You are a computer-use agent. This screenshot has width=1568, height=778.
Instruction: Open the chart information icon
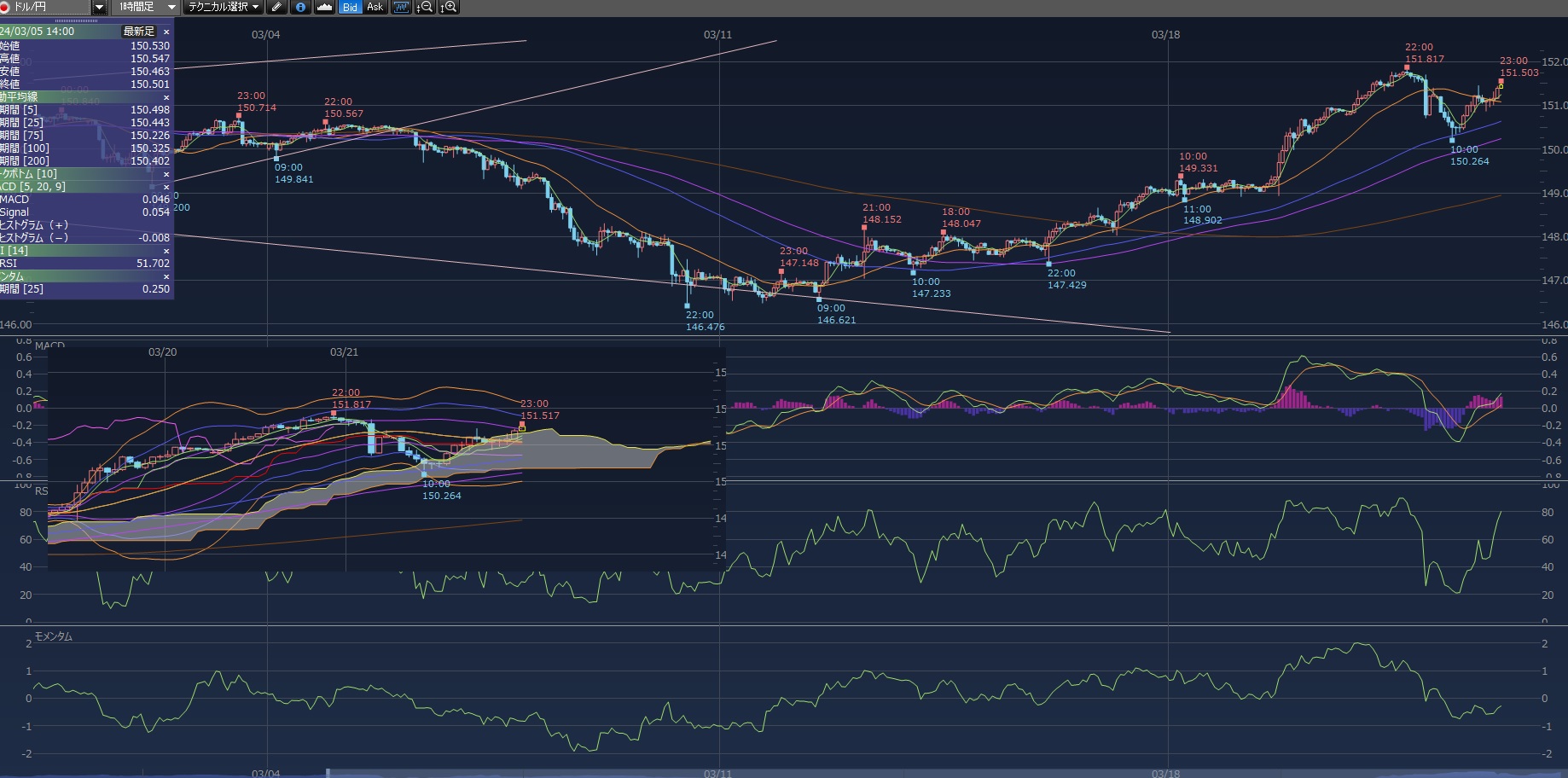pyautogui.click(x=299, y=7)
